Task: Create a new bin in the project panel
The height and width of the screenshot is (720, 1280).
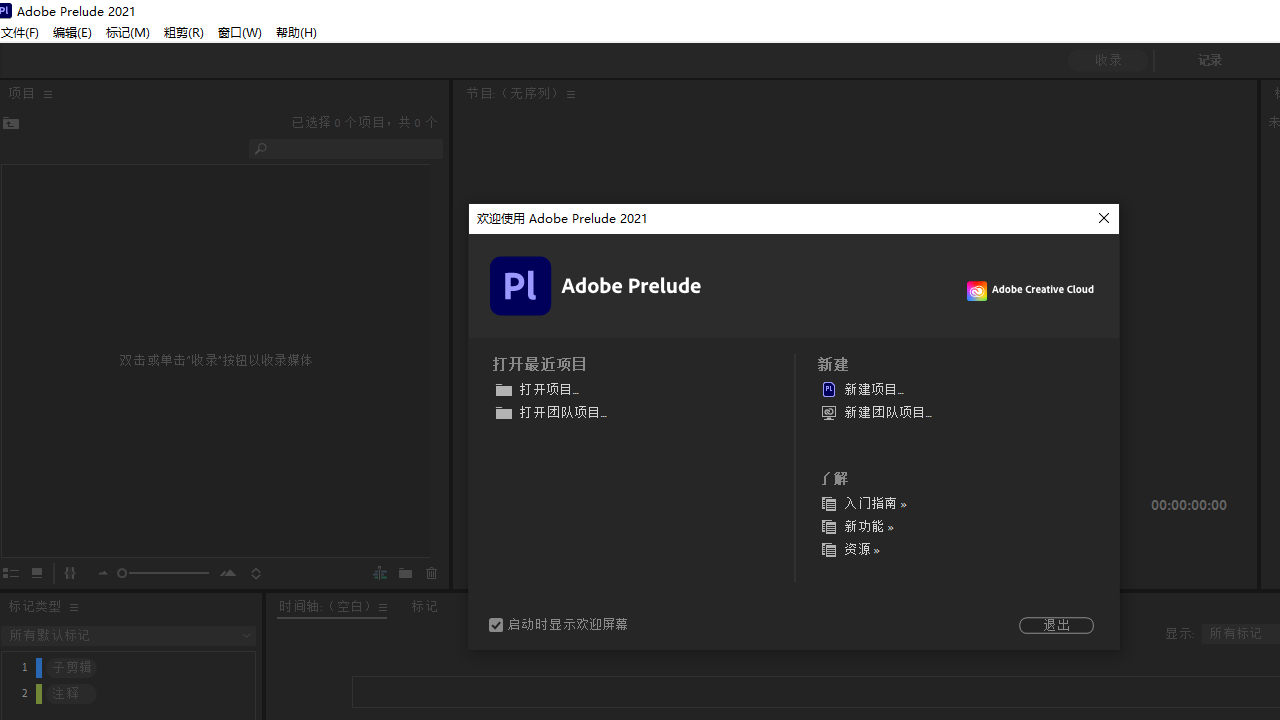Action: click(x=405, y=573)
